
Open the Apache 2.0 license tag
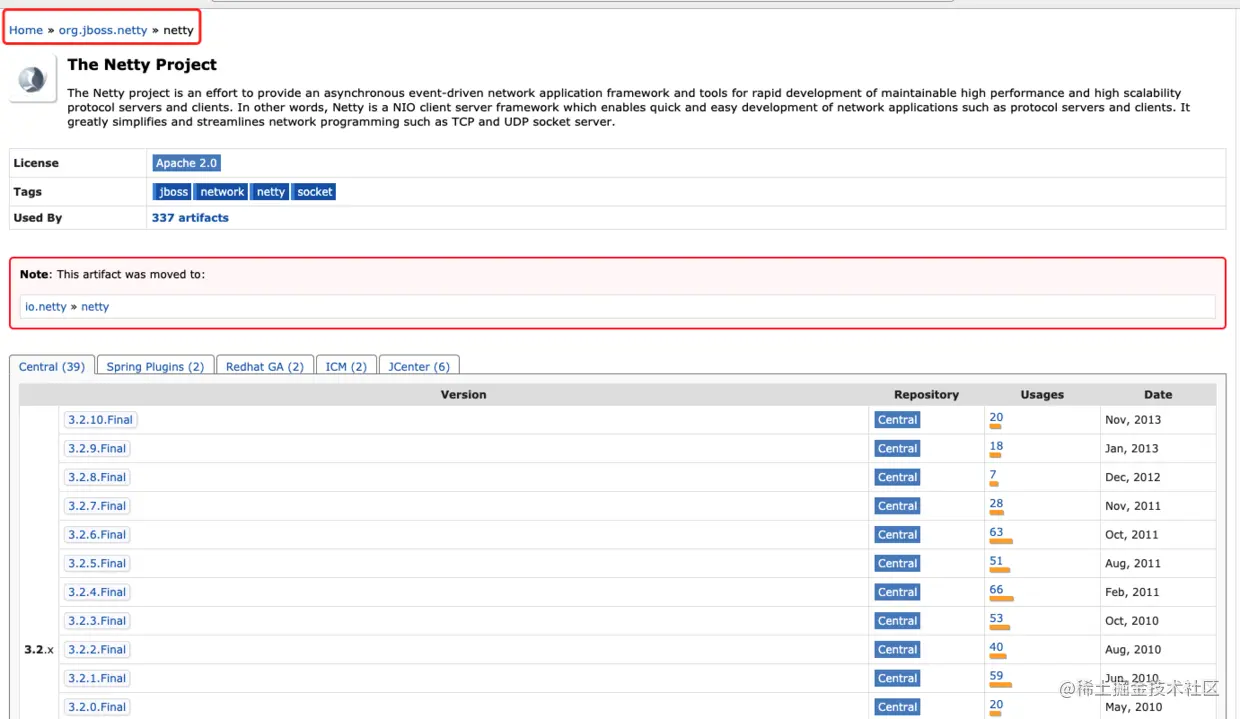tap(186, 163)
